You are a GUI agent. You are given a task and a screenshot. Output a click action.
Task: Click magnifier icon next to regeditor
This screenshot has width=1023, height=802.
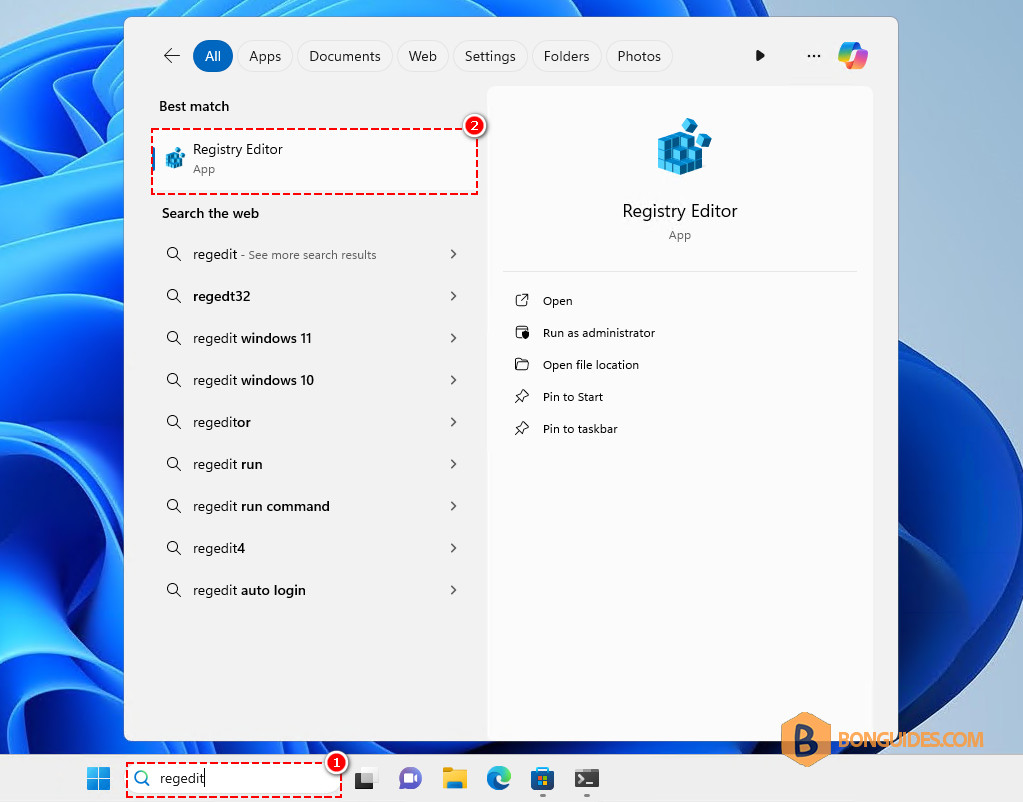pyautogui.click(x=174, y=422)
